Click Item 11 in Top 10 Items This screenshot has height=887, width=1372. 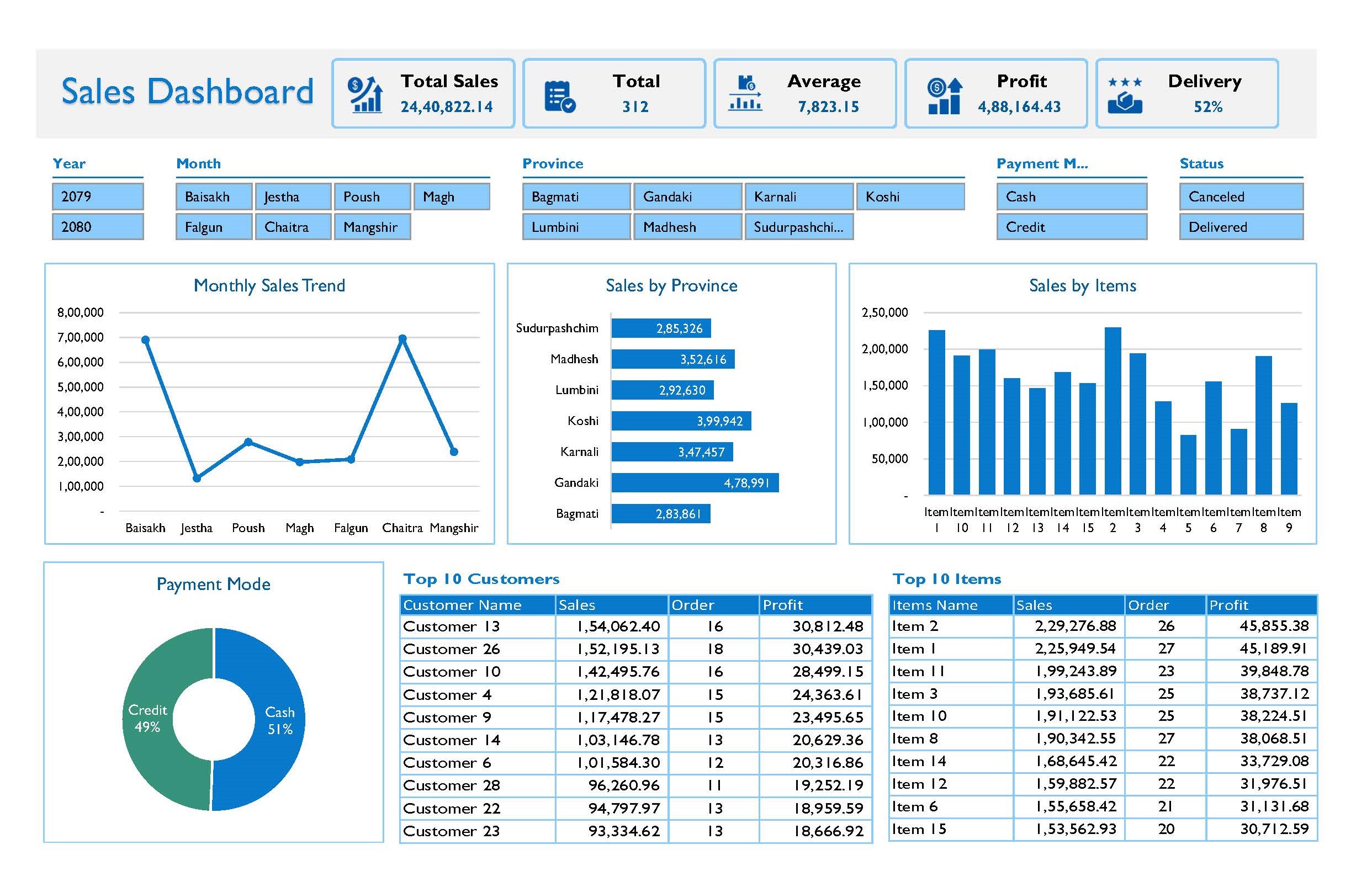click(x=918, y=671)
